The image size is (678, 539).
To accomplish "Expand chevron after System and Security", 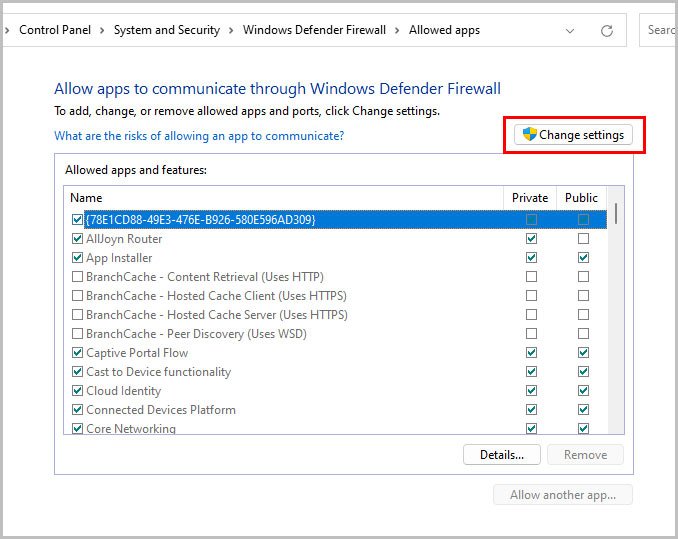I will pyautogui.click(x=231, y=30).
